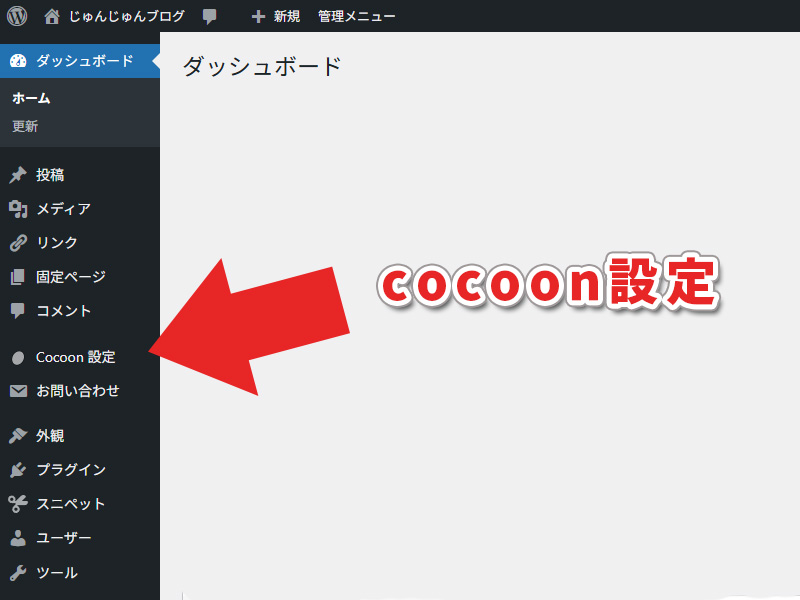Click the speech bubble icon for コメント
This screenshot has height=600, width=800.
(x=17, y=311)
